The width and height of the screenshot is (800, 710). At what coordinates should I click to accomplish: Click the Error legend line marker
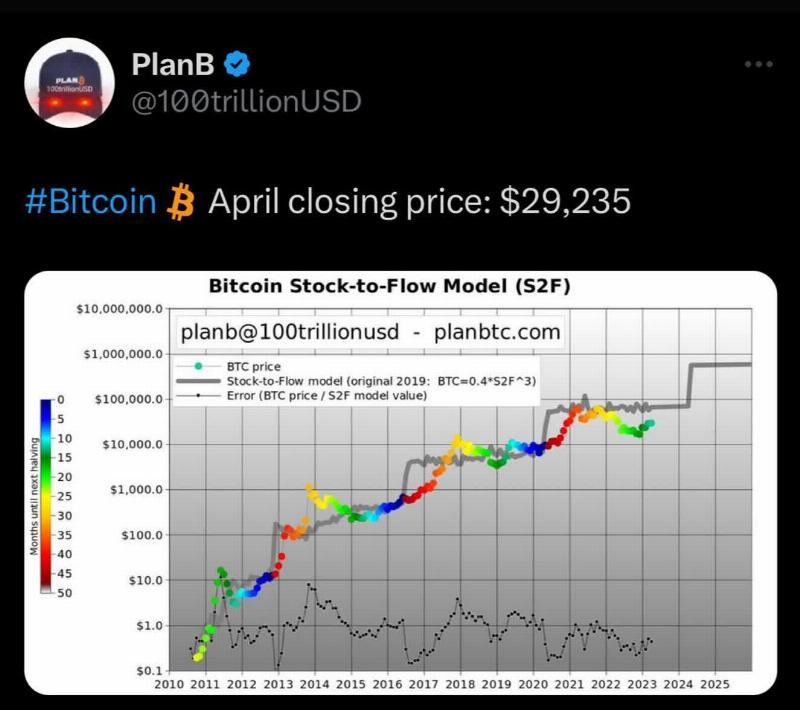pos(198,395)
